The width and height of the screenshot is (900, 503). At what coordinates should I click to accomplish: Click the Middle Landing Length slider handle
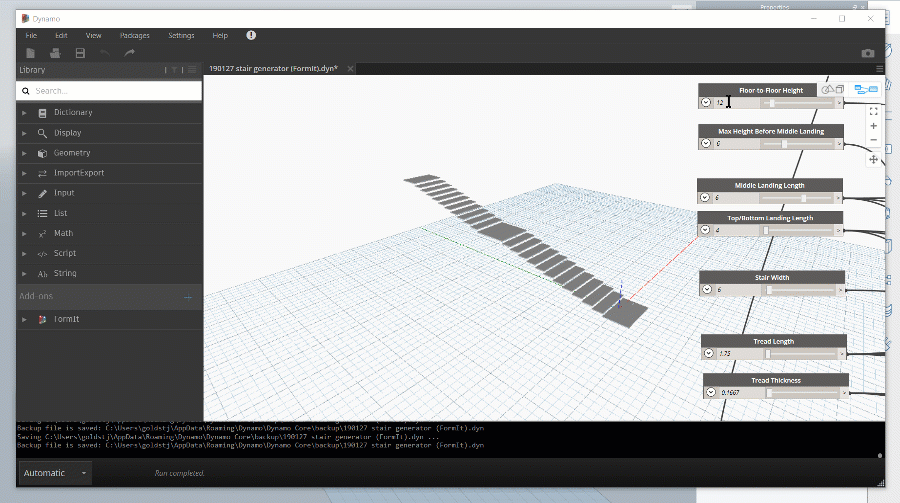tap(804, 198)
